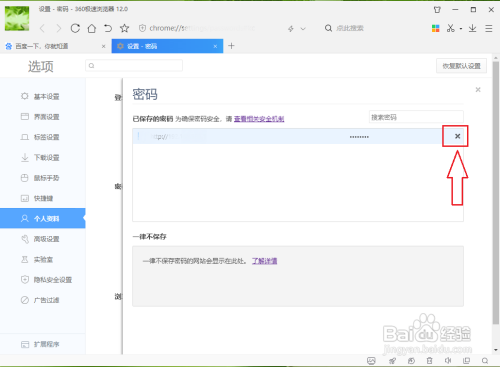Select 个人资料 in the sidebar
Viewport: 500px width, 367px height.
(x=43, y=218)
